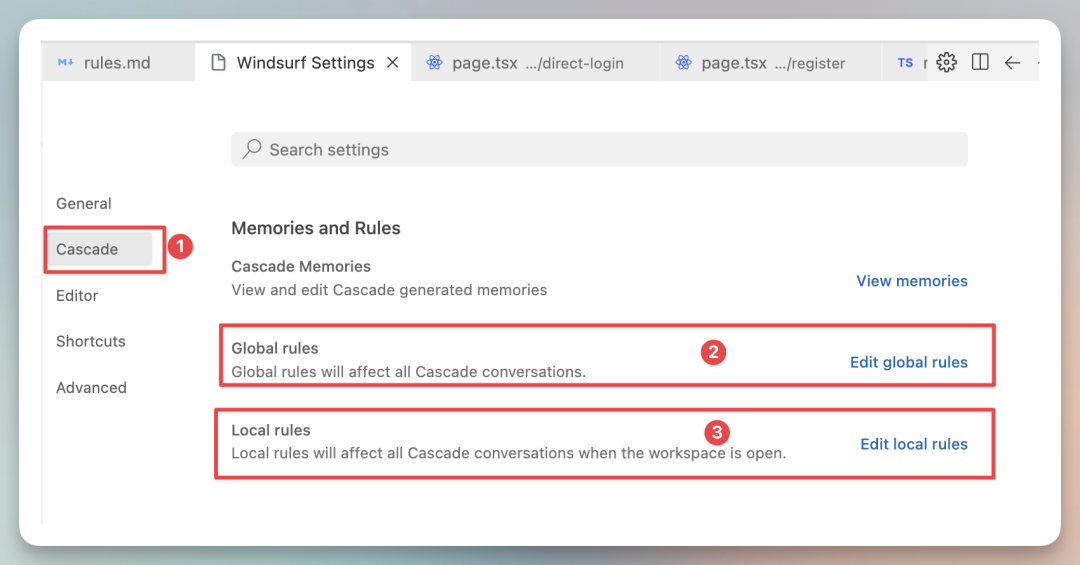Click the magnifier icon in search box
This screenshot has height=565, width=1080.
(x=252, y=149)
